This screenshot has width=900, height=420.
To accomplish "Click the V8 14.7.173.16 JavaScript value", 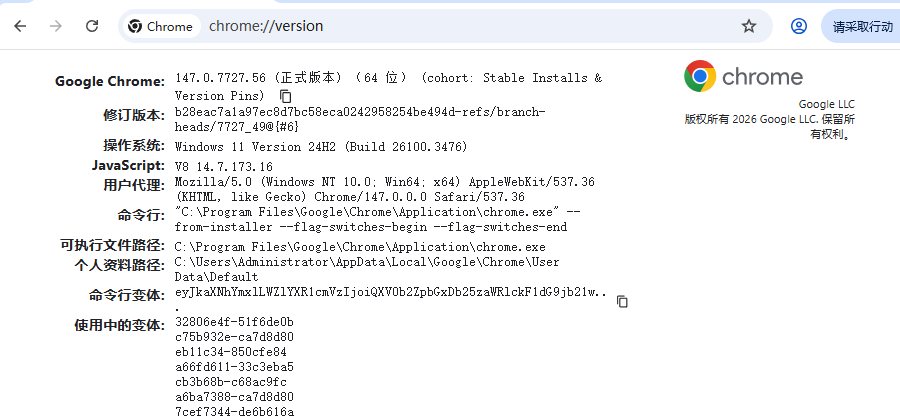I will pos(223,166).
